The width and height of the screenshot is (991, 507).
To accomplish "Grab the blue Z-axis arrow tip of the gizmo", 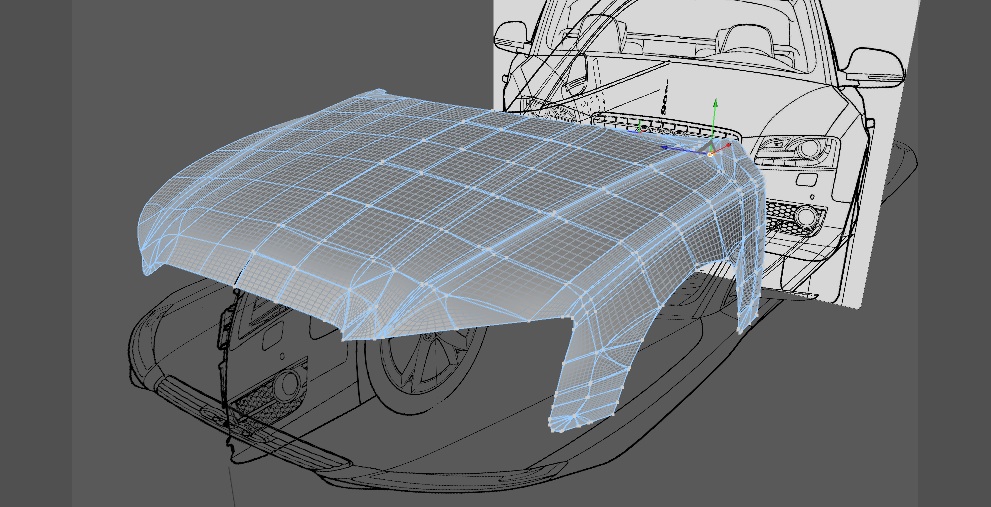I will (666, 147).
